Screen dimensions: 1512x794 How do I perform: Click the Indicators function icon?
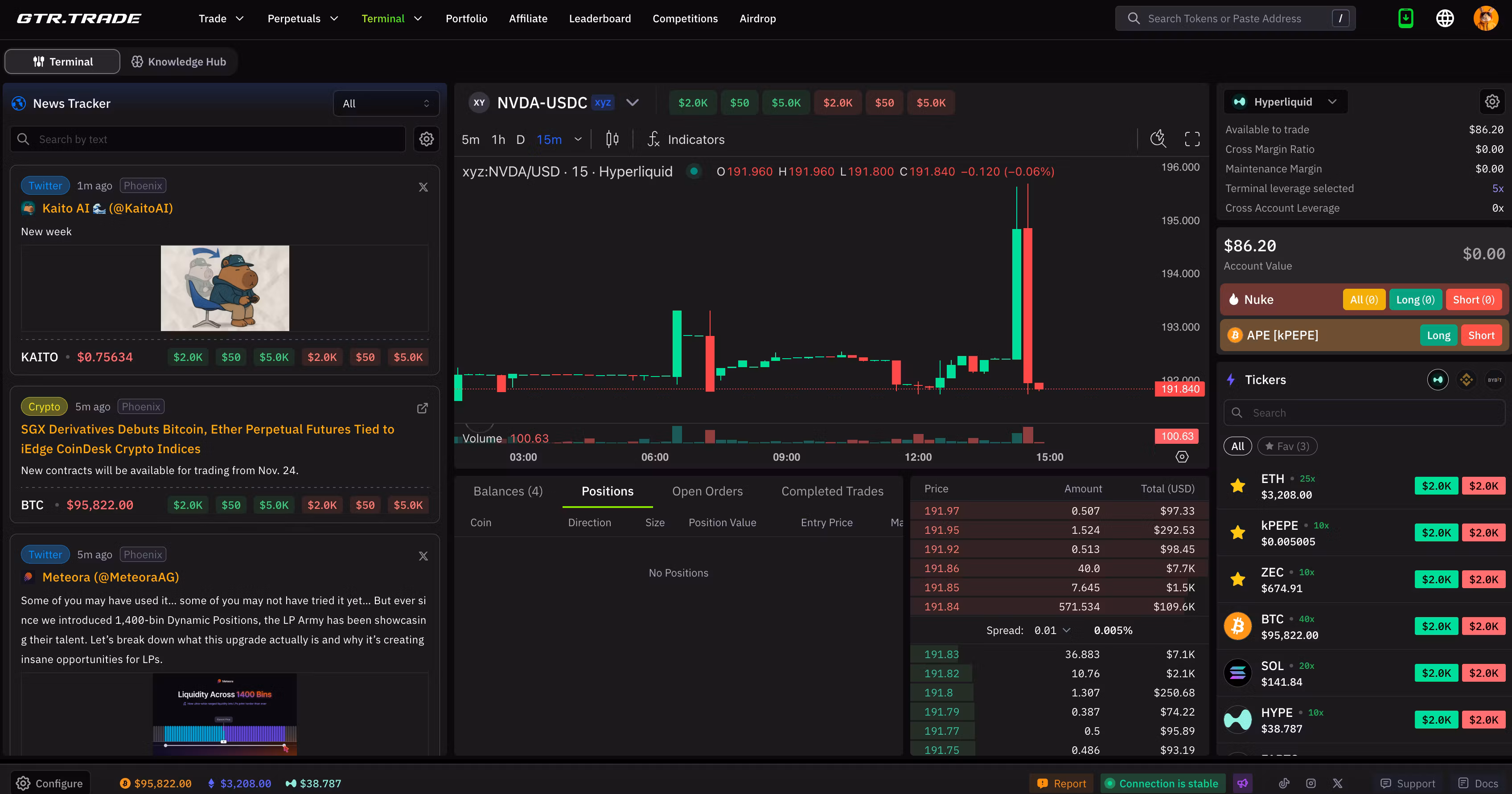[653, 139]
